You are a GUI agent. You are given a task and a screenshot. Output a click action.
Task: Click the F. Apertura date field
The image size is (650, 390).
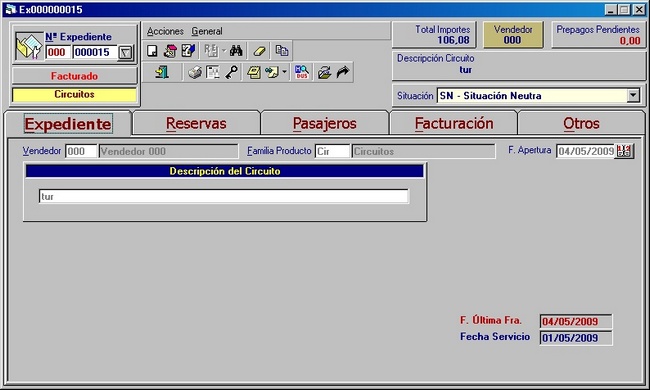pyautogui.click(x=586, y=151)
